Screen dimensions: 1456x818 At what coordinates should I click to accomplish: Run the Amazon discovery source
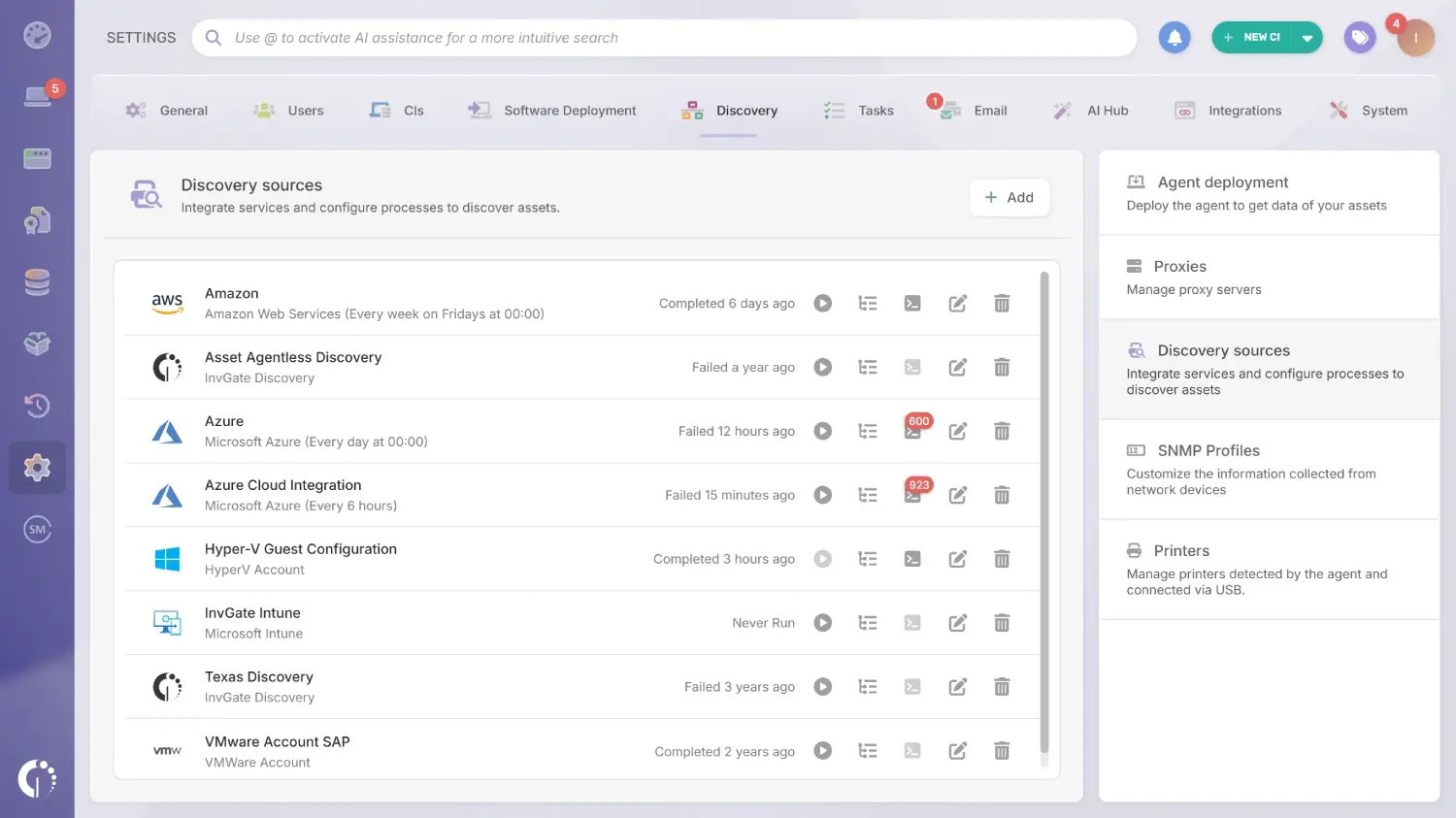[822, 304]
